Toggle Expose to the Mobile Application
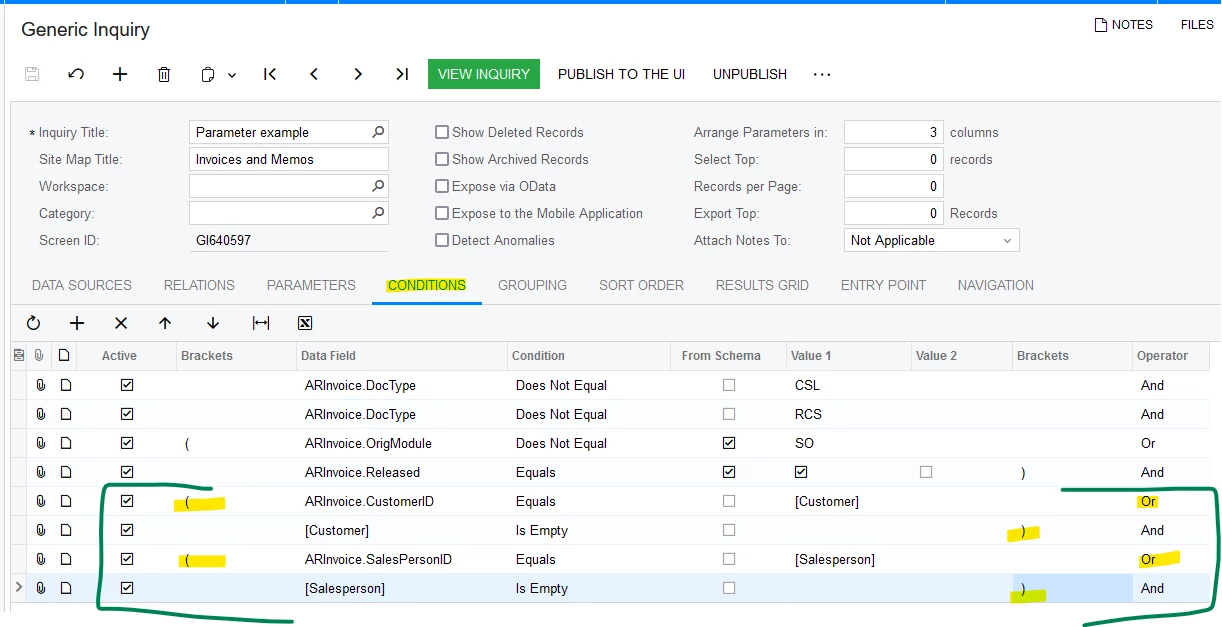1222x627 pixels. click(x=442, y=213)
